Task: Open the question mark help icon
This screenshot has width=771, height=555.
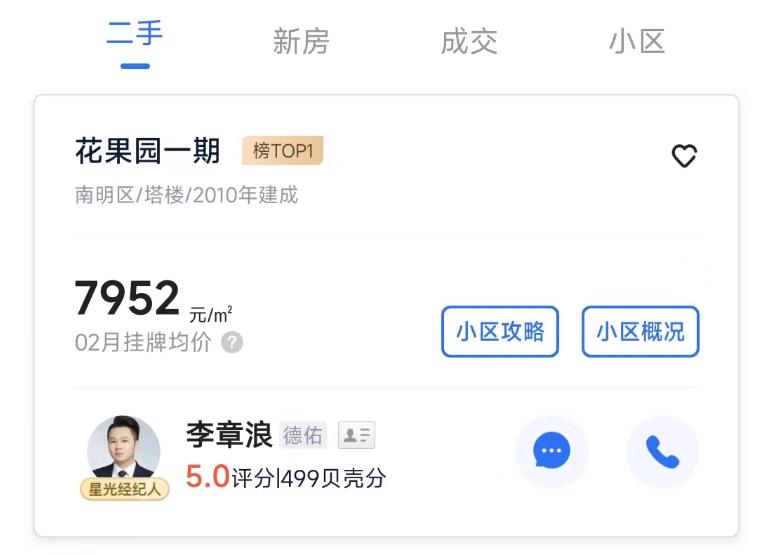Action: click(x=232, y=342)
